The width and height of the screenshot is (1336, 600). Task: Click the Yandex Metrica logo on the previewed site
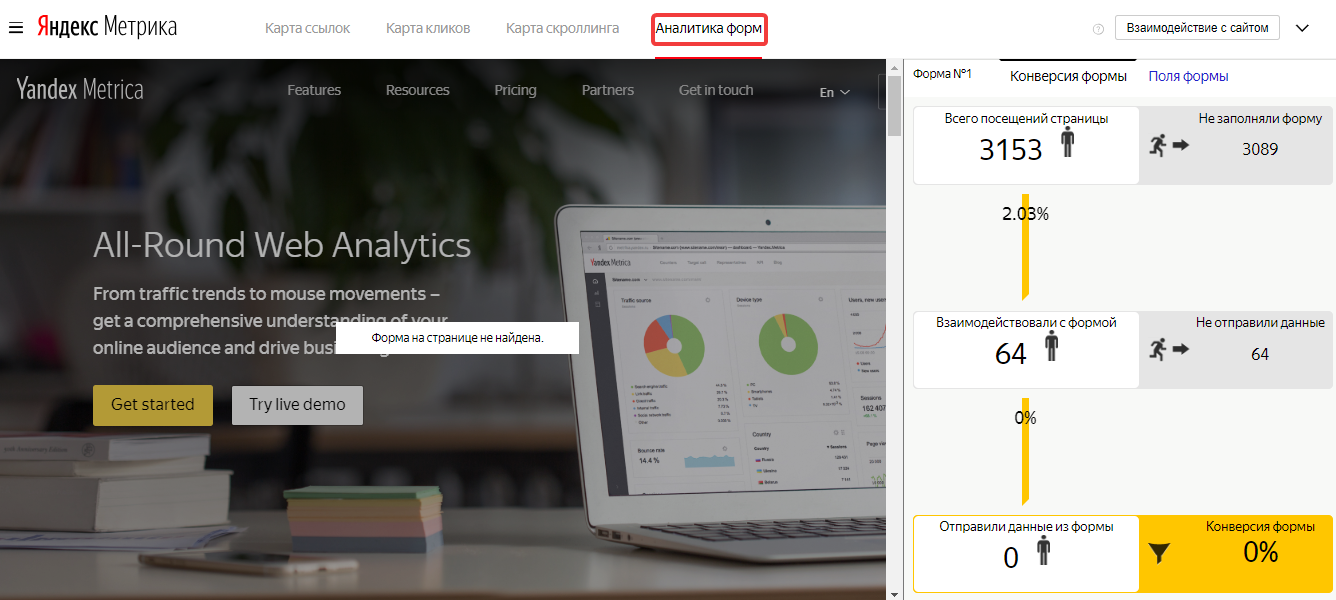click(x=80, y=90)
